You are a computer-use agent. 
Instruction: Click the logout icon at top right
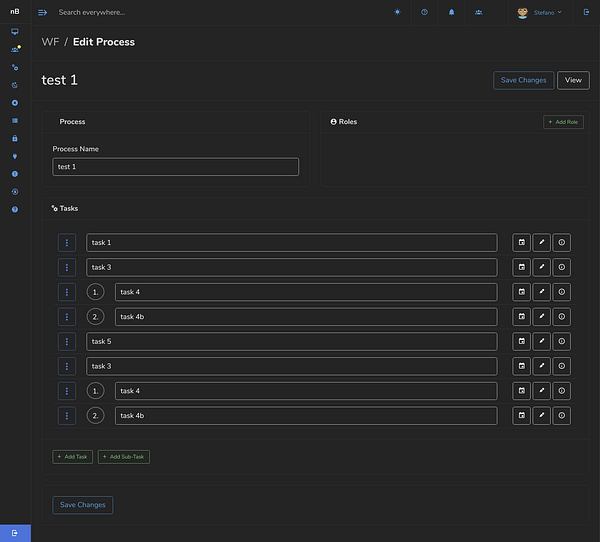click(x=586, y=12)
